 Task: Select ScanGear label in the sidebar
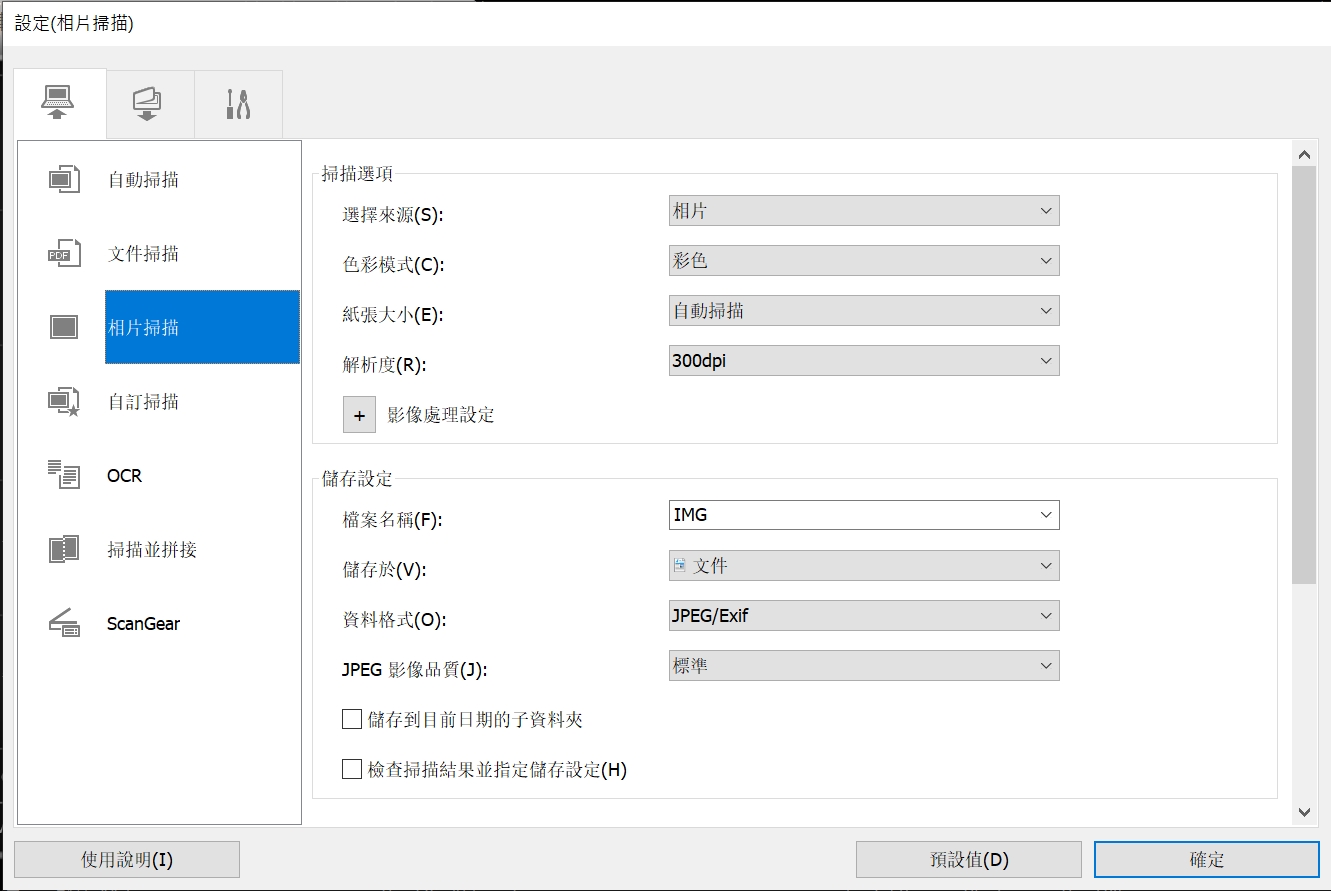pyautogui.click(x=144, y=624)
